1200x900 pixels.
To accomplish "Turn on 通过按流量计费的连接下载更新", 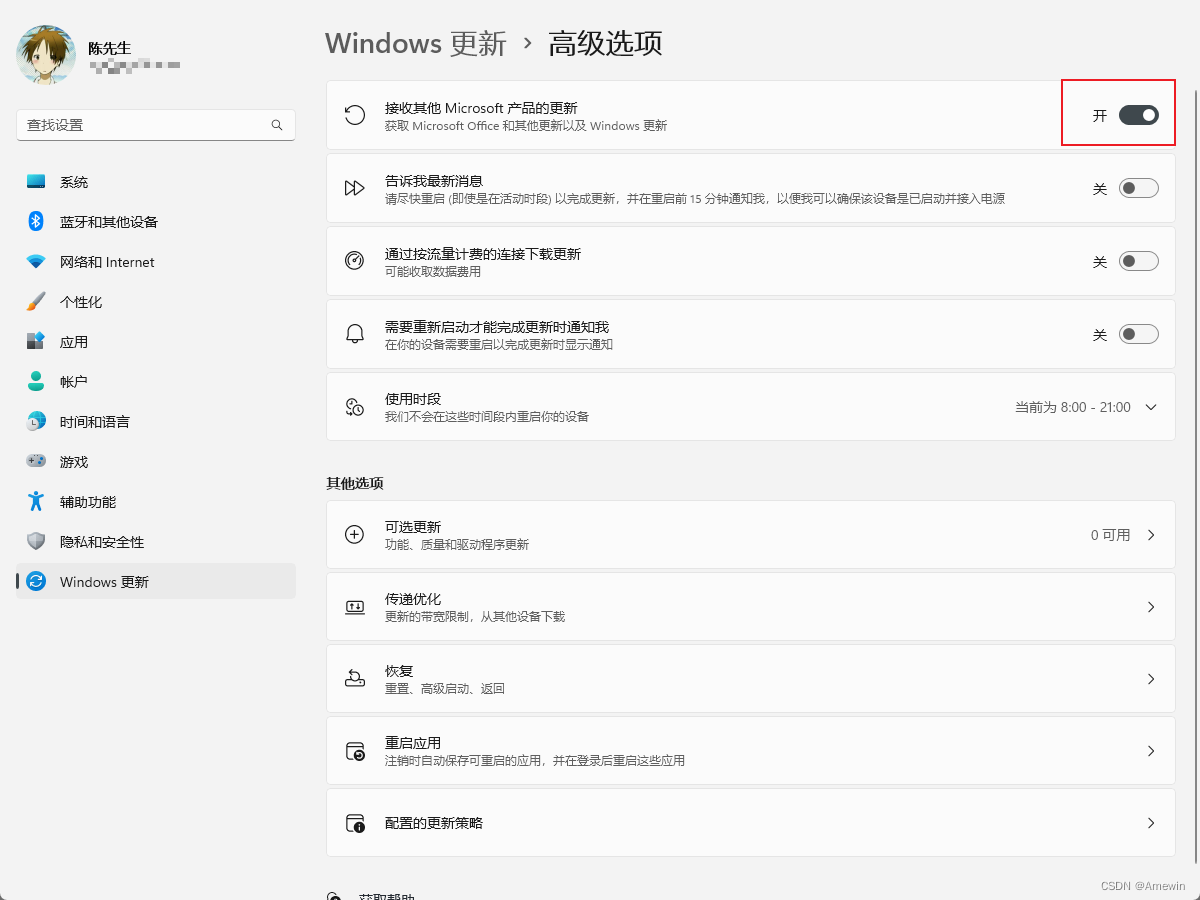I will coord(1139,261).
